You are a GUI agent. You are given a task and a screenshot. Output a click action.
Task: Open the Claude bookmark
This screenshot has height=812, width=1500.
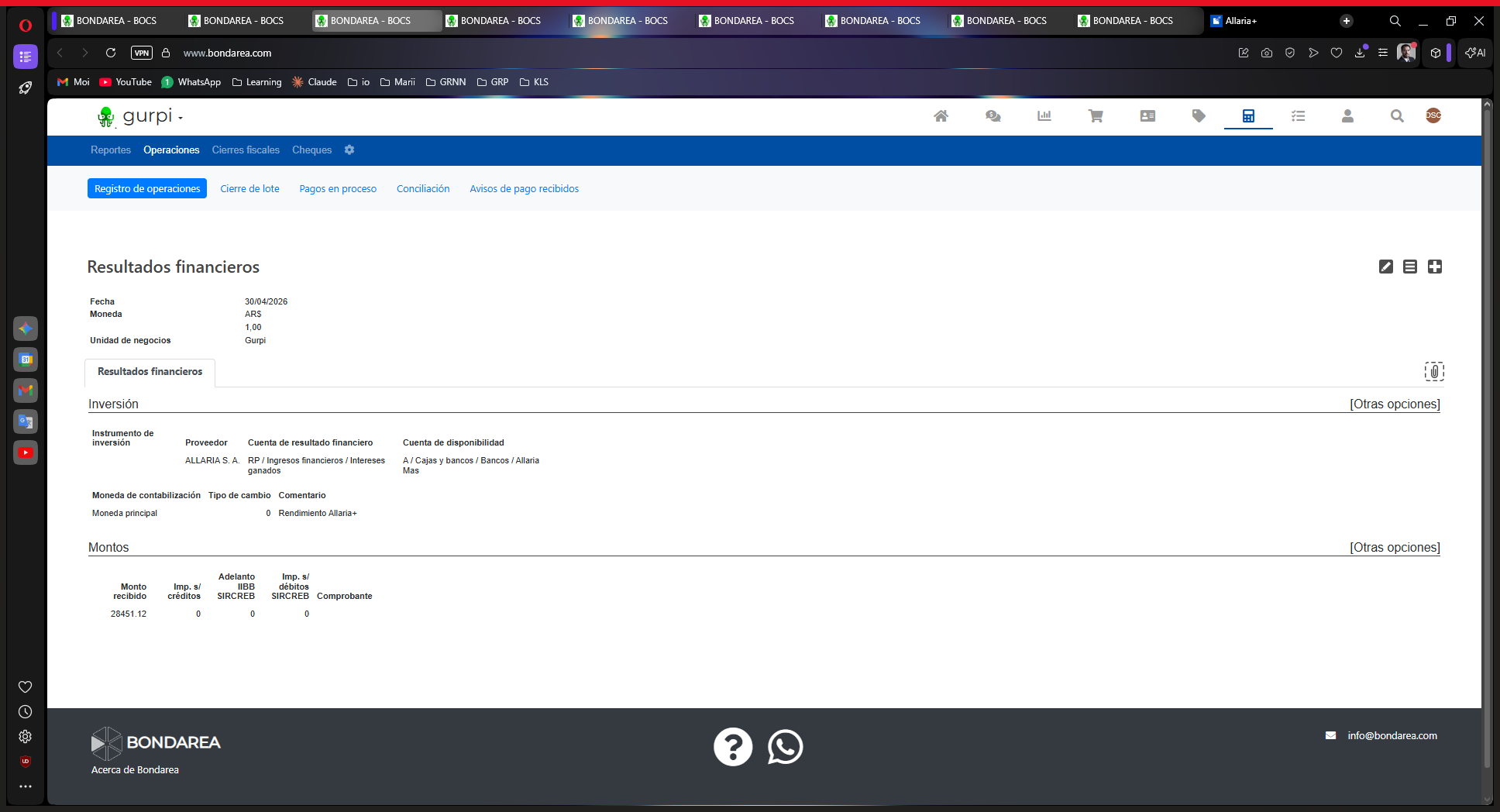[x=315, y=82]
